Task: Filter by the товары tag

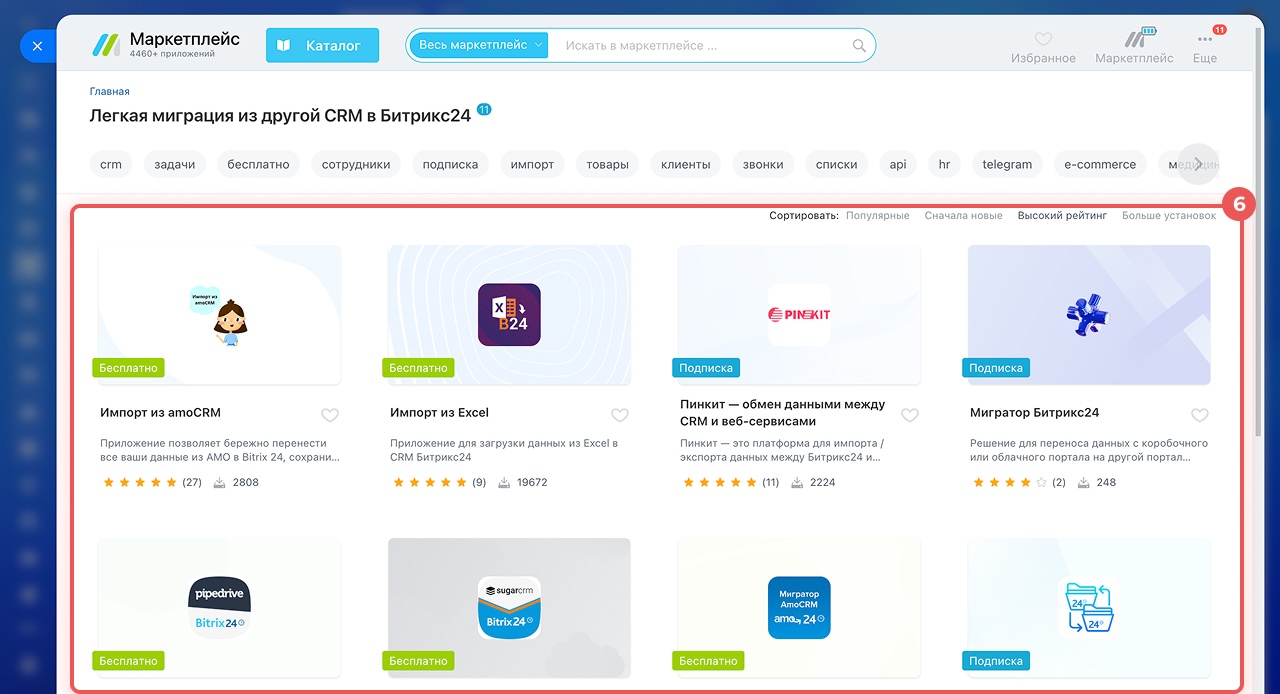Action: pos(608,164)
